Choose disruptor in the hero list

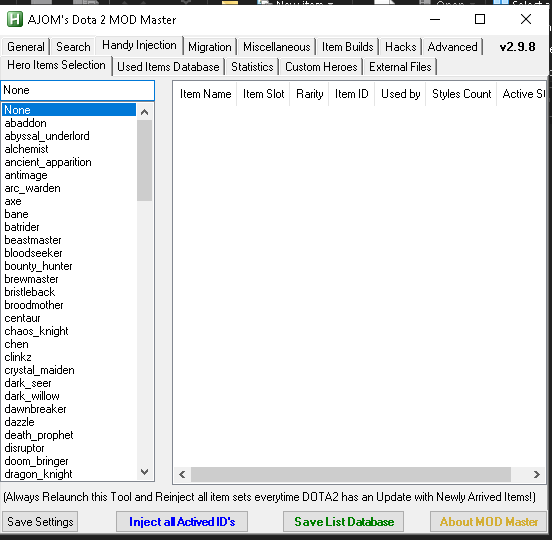coord(69,448)
